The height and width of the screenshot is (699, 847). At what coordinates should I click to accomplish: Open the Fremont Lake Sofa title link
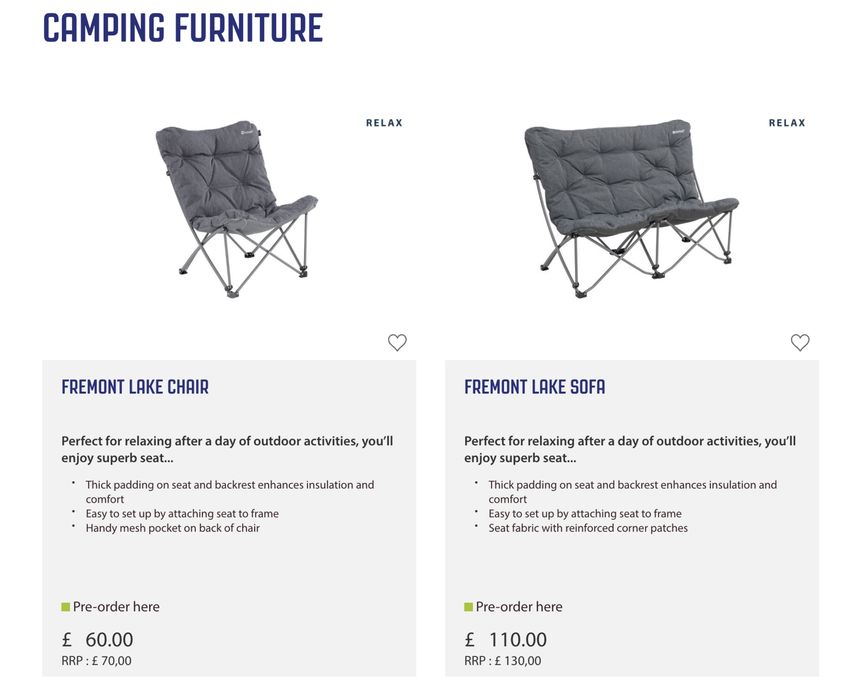pyautogui.click(x=534, y=387)
